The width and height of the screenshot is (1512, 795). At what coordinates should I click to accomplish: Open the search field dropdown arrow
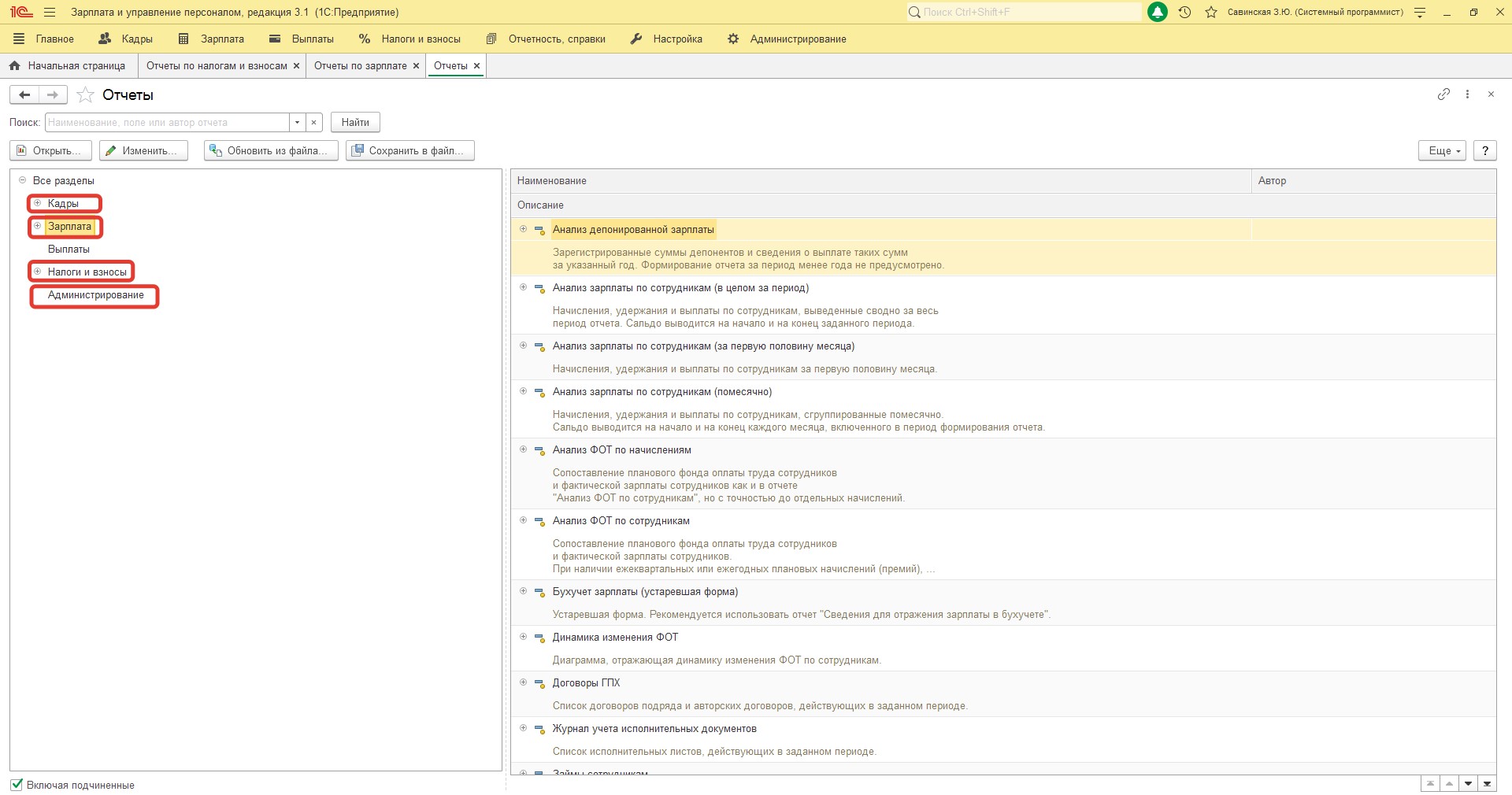click(297, 122)
